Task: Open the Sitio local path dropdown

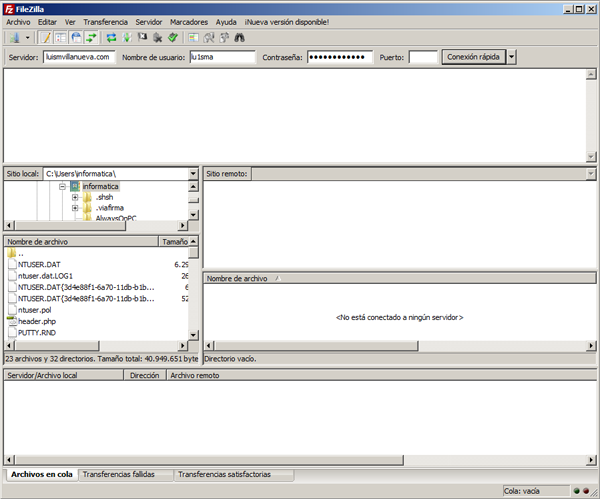Action: (x=193, y=174)
